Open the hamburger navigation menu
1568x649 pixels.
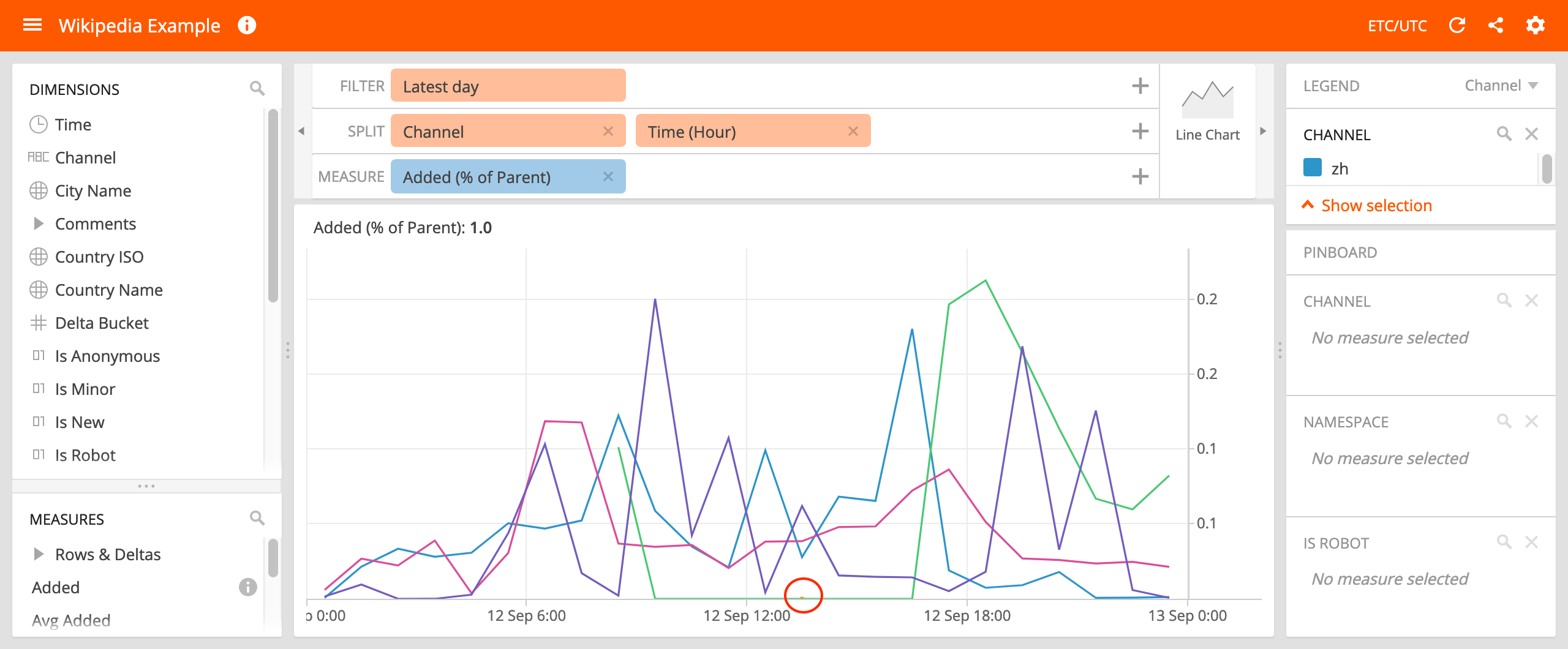[32, 24]
